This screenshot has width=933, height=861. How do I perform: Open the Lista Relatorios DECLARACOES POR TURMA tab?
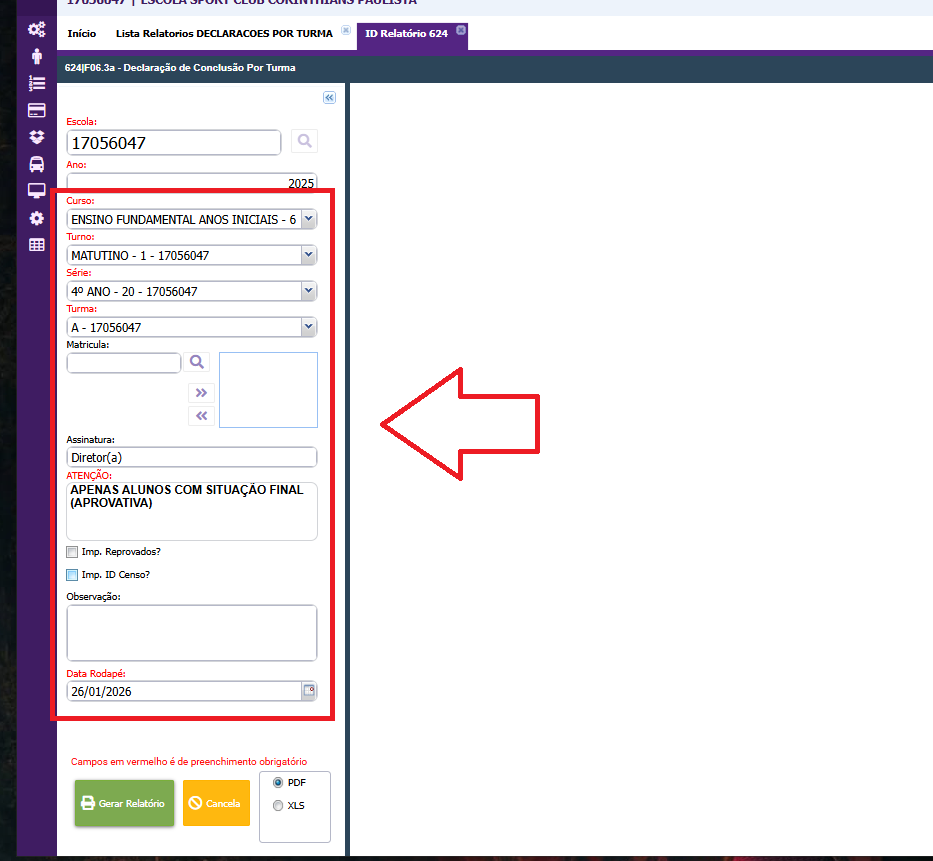coord(224,34)
